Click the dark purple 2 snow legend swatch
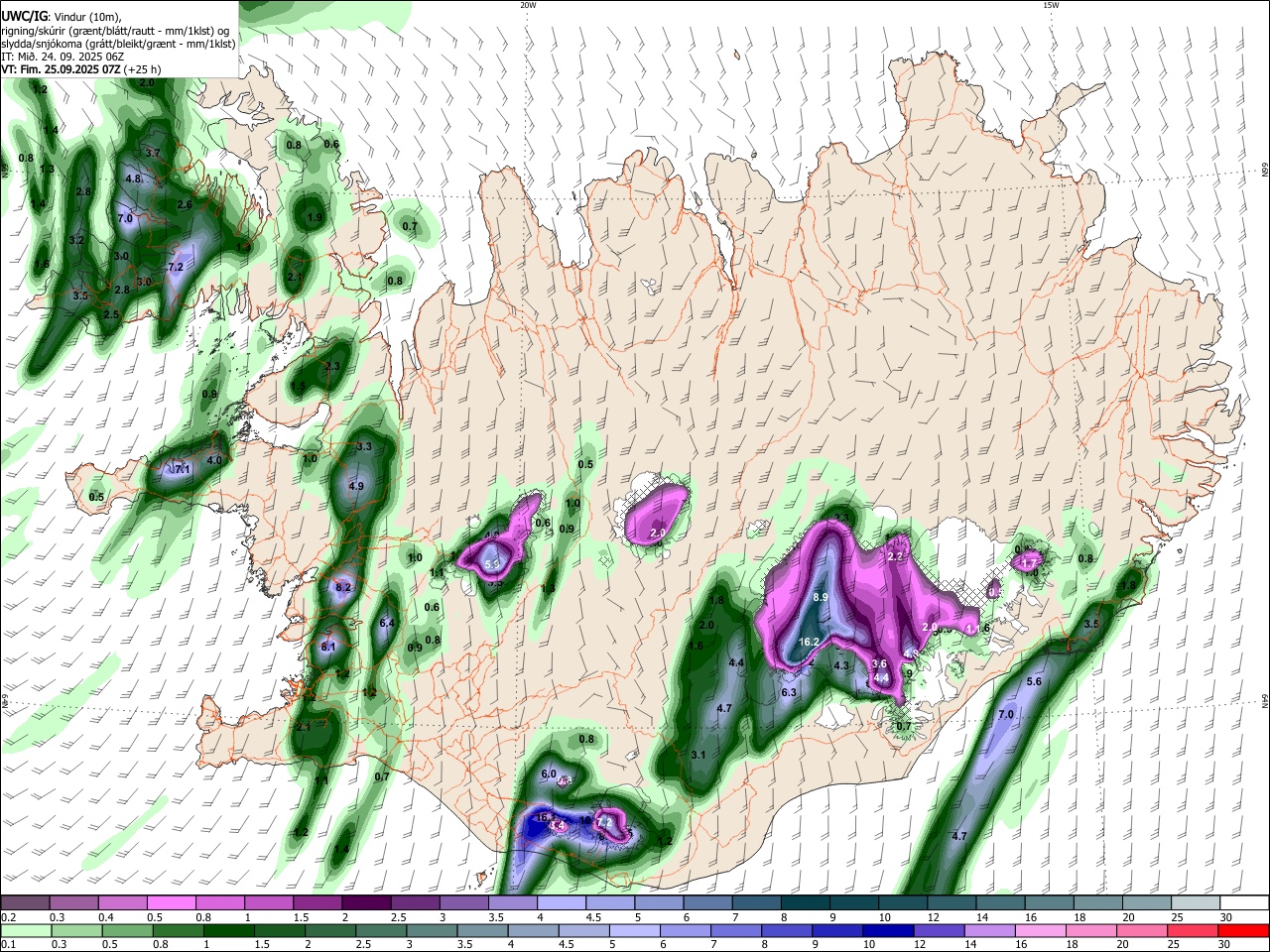The width and height of the screenshot is (1270, 952). tap(366, 902)
